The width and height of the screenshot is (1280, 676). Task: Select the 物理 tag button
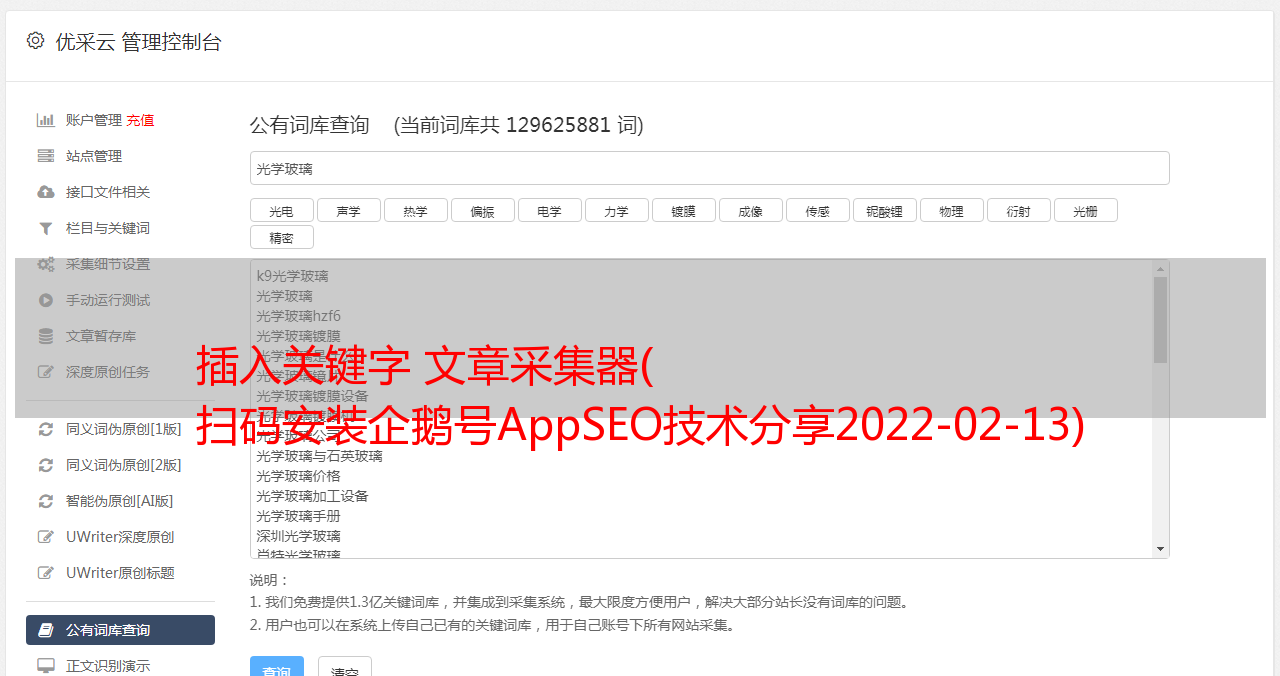coord(951,210)
